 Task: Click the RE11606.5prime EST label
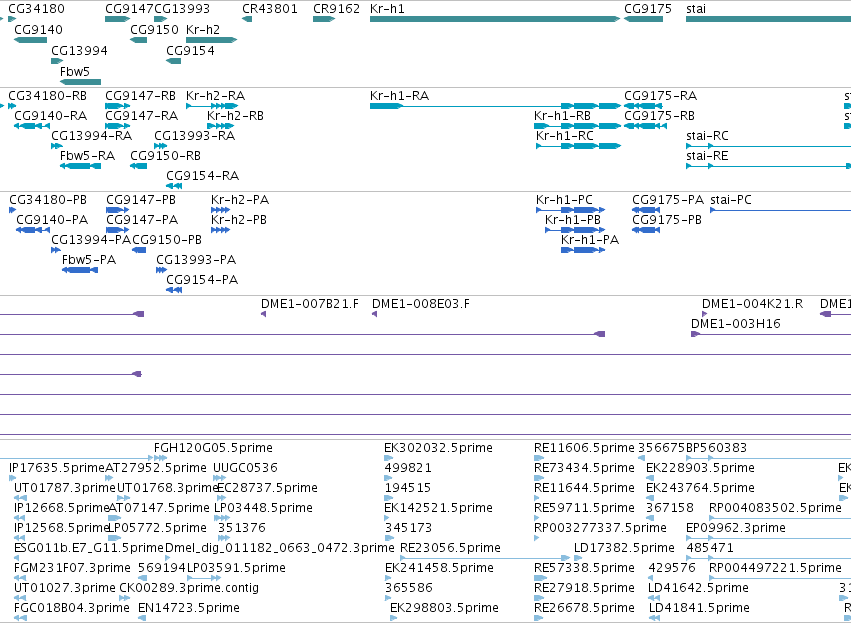[585, 448]
